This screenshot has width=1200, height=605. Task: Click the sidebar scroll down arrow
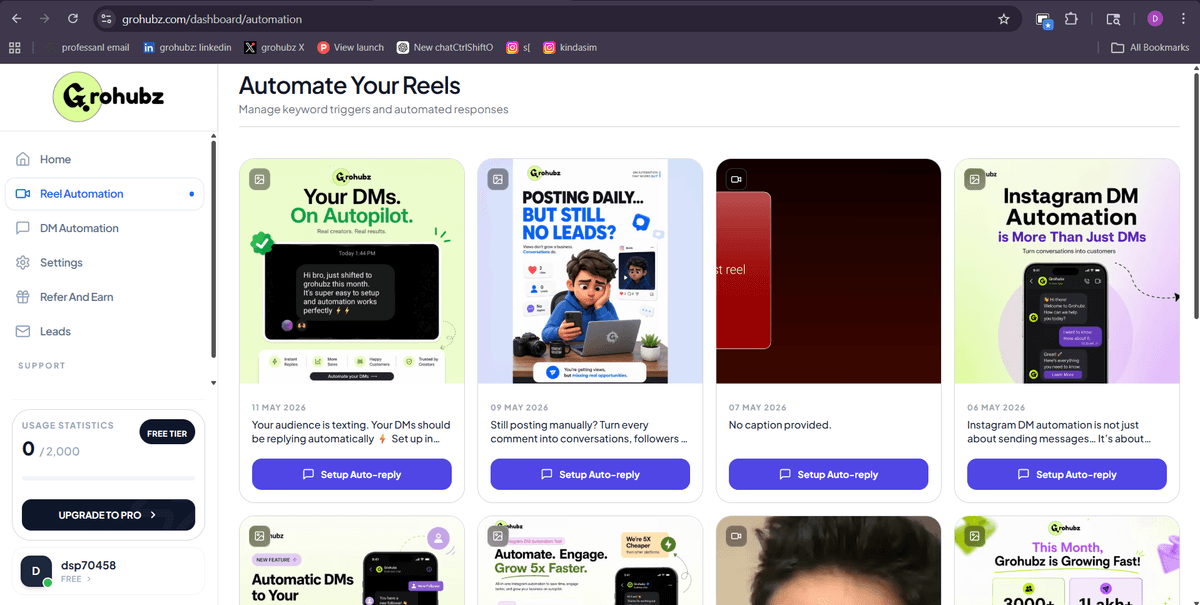point(213,383)
